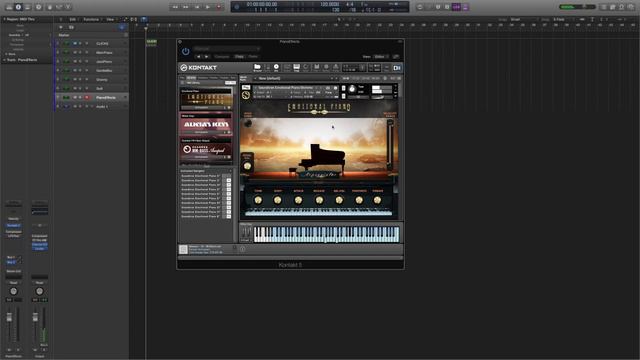Open the multi rack New (default) dropdown
This screenshot has height=360, width=640.
click(296, 78)
